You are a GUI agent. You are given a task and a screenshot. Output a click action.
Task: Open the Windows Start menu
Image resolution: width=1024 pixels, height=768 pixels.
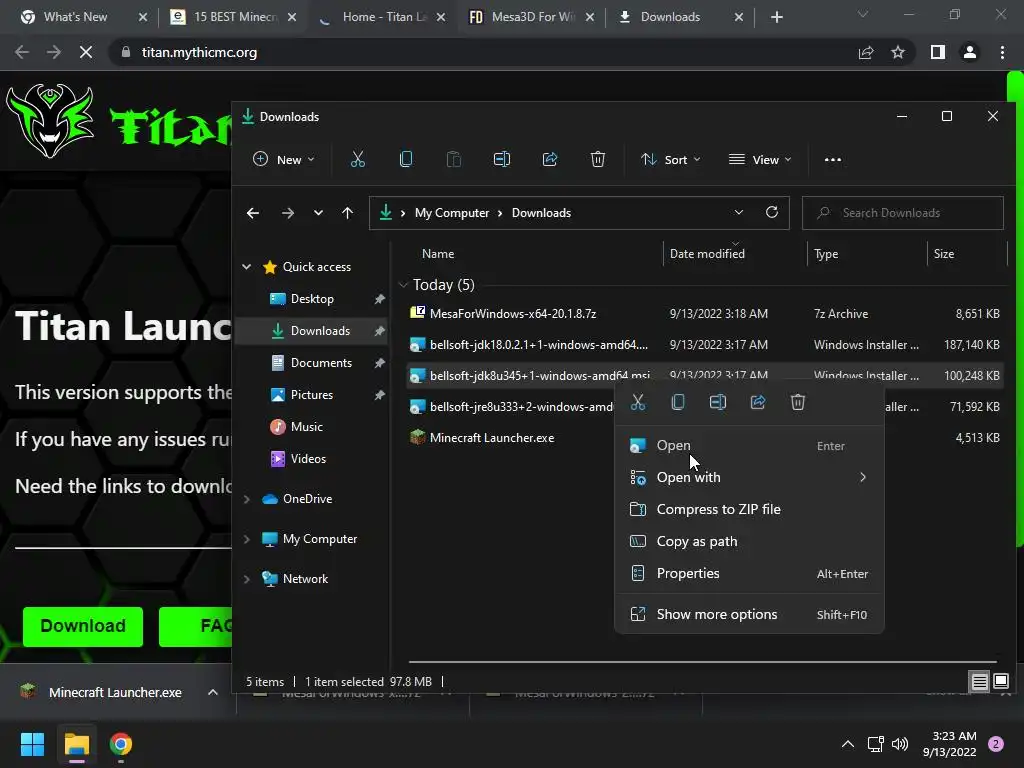tap(32, 744)
